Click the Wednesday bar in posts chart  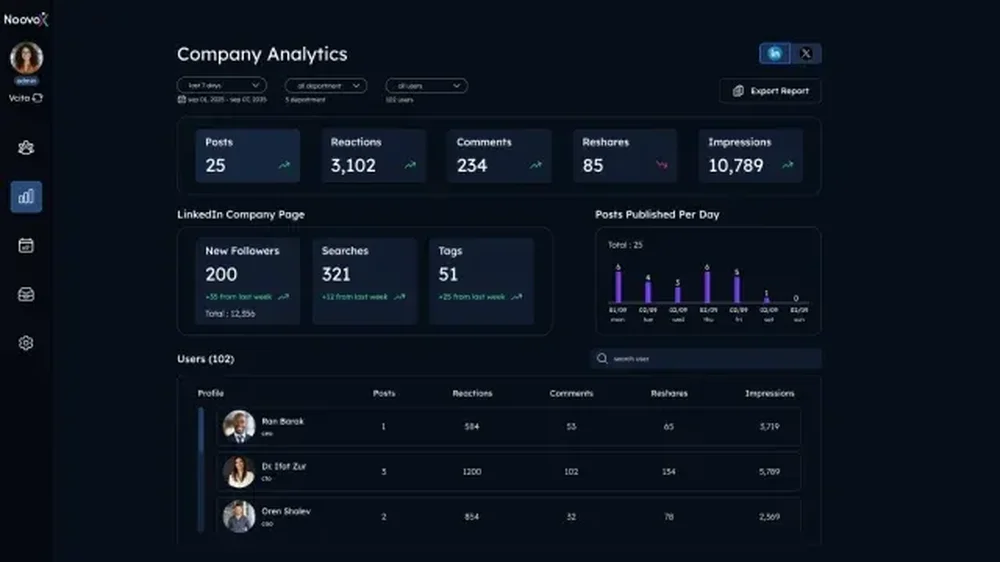(x=678, y=295)
